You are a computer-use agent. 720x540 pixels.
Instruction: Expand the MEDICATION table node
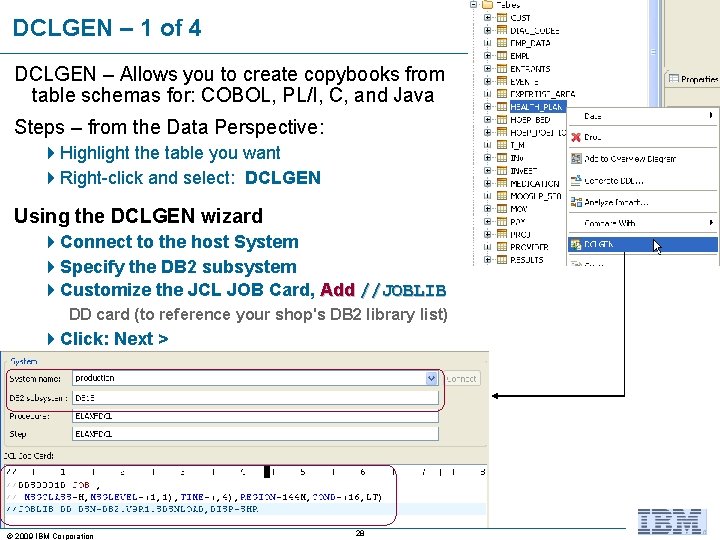488,183
